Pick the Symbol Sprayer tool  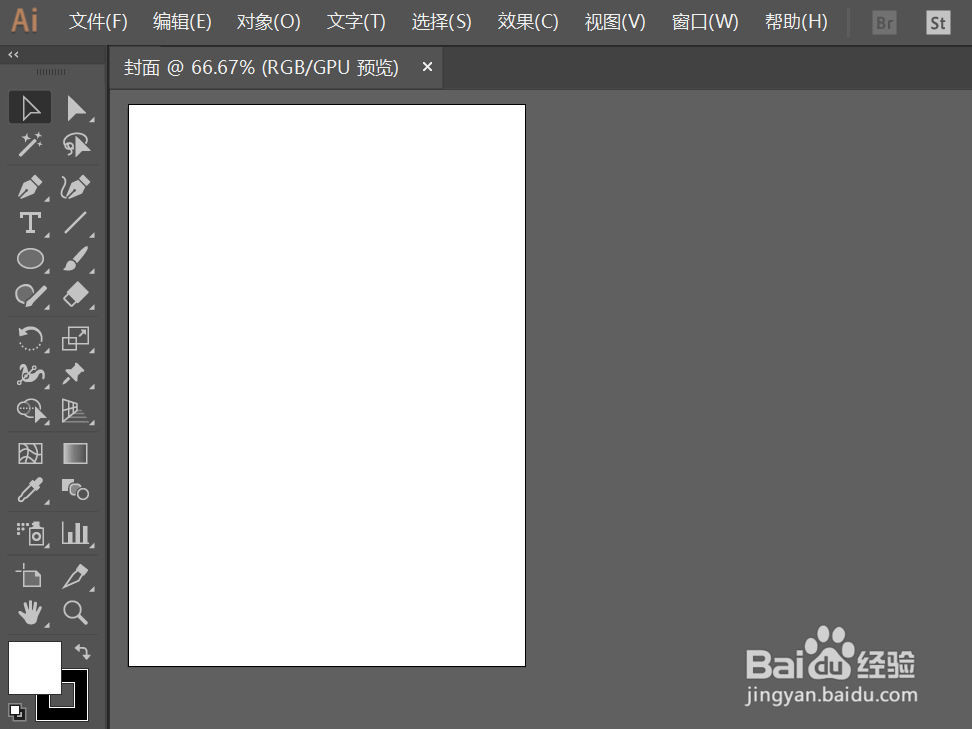click(x=30, y=533)
